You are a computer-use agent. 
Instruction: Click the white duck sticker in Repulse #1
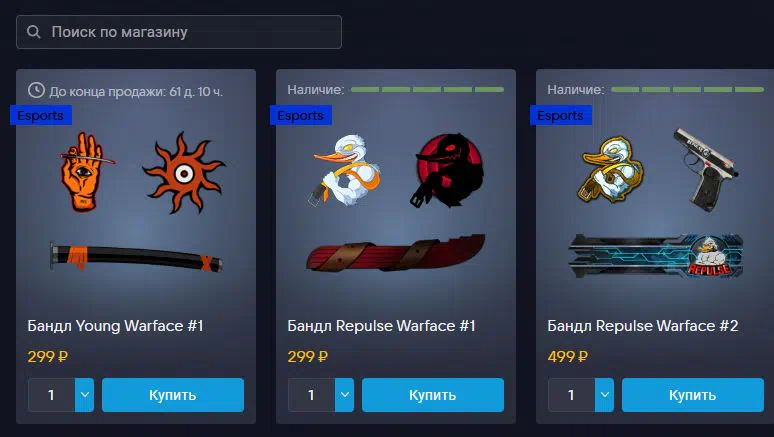(347, 170)
